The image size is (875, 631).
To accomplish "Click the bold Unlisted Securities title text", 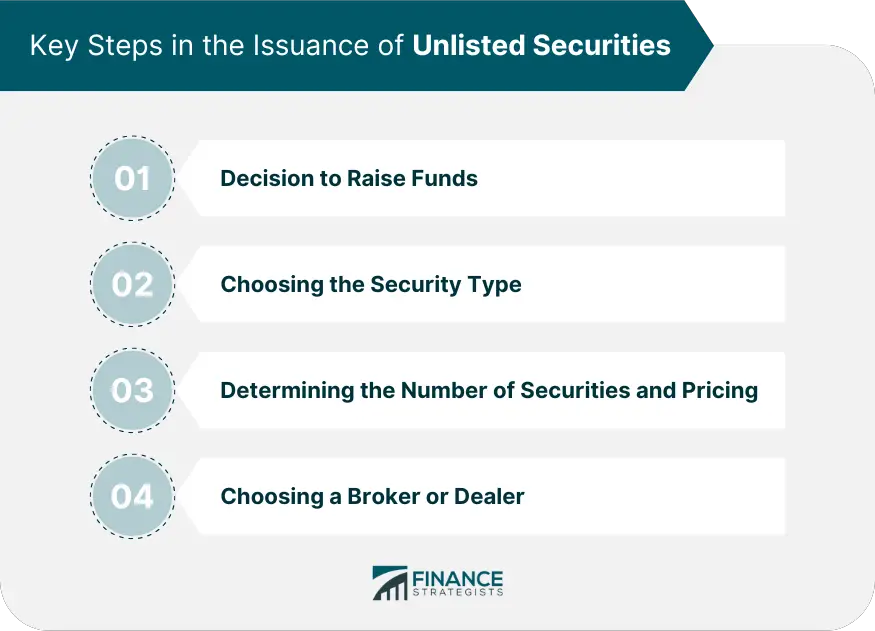I will 541,45.
